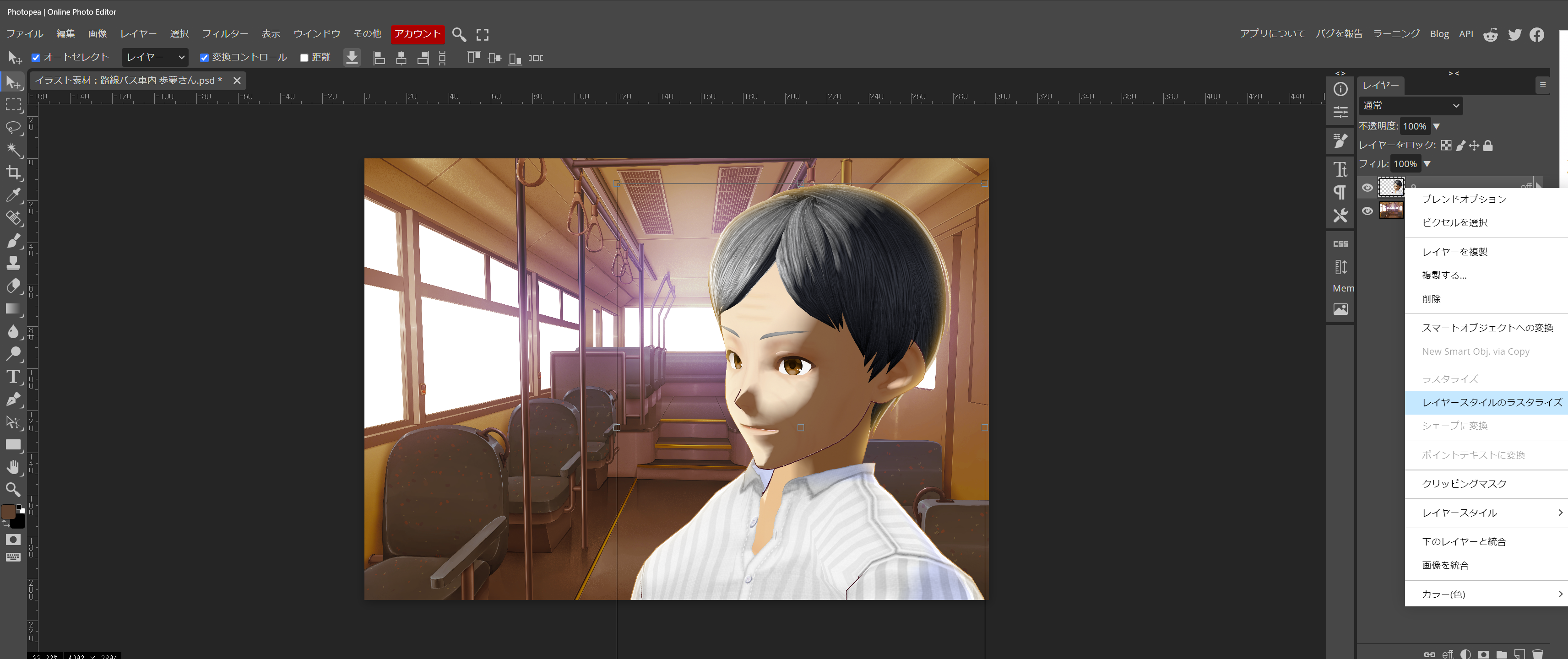Enable the 距離 checkbox

[x=304, y=58]
